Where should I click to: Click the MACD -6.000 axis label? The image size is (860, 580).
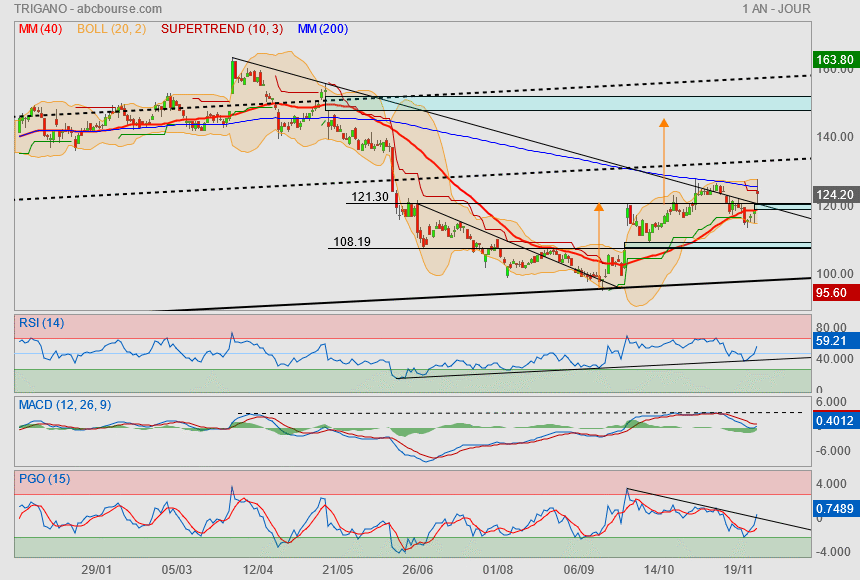click(833, 451)
